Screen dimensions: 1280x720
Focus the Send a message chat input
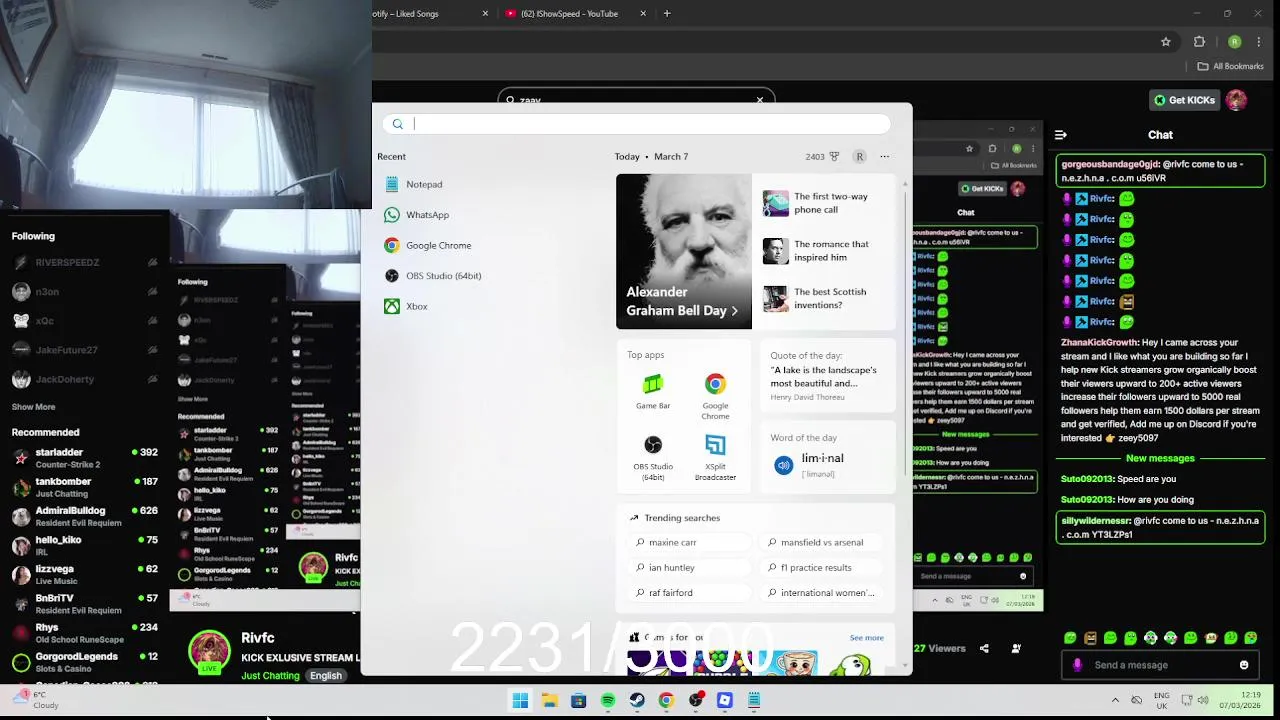click(1159, 665)
